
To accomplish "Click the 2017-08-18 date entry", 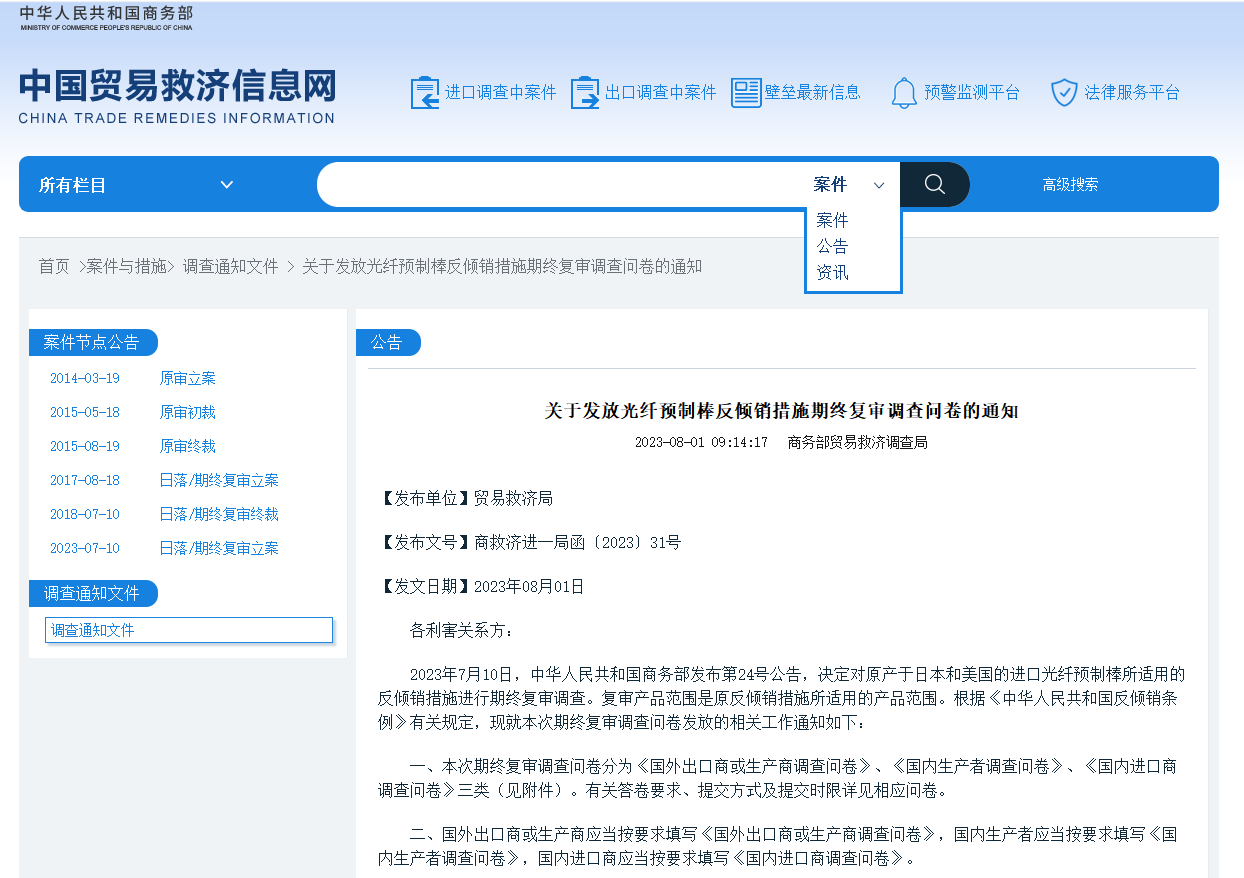I will pos(85,481).
